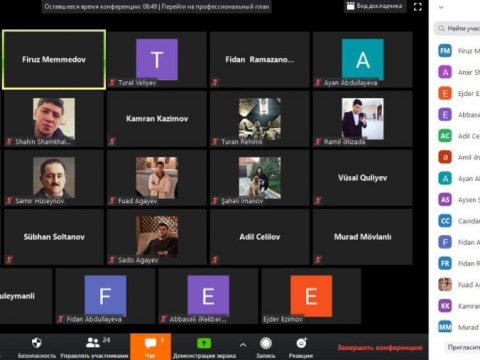Select Fidan Abdullayeva tile with F avatar
Image resolution: width=480 pixels, height=360 pixels.
(x=105, y=296)
